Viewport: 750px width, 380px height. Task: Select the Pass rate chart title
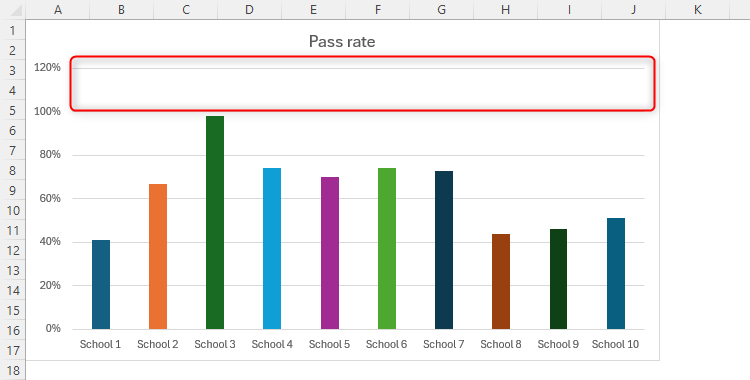click(342, 42)
